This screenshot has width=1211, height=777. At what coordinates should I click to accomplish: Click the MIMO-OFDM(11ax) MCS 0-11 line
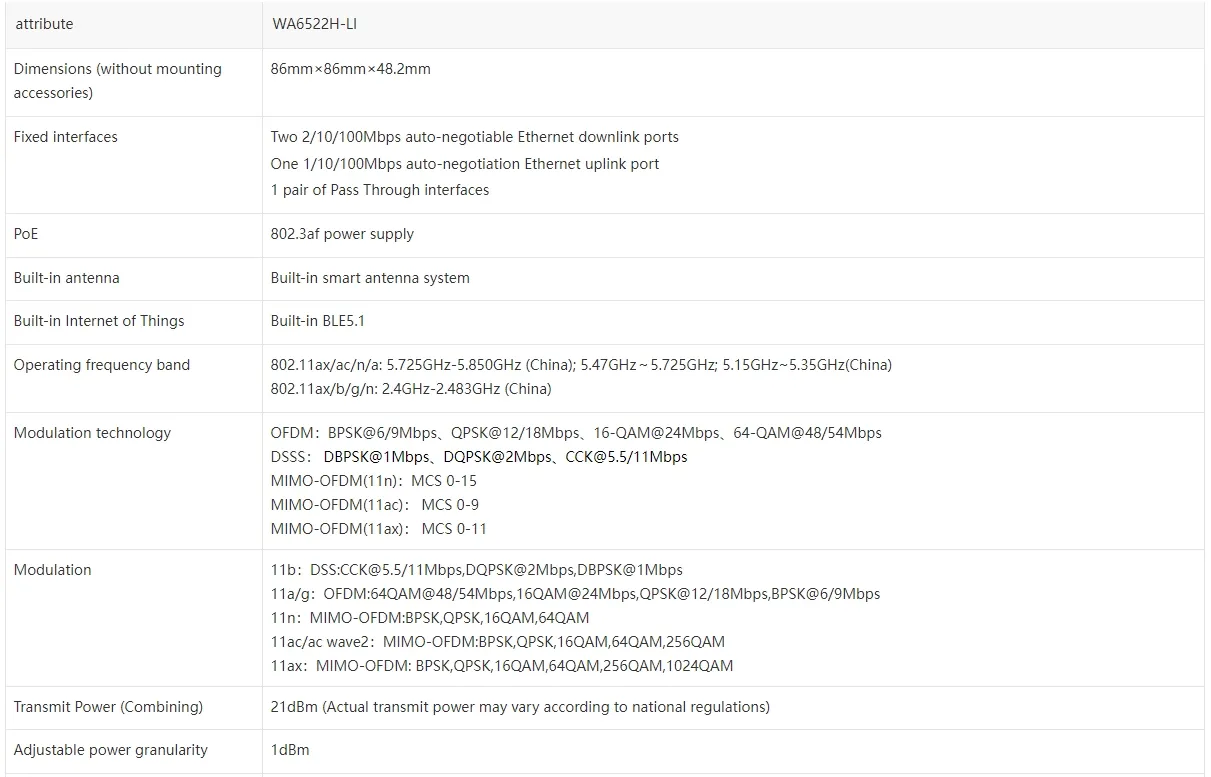379,529
